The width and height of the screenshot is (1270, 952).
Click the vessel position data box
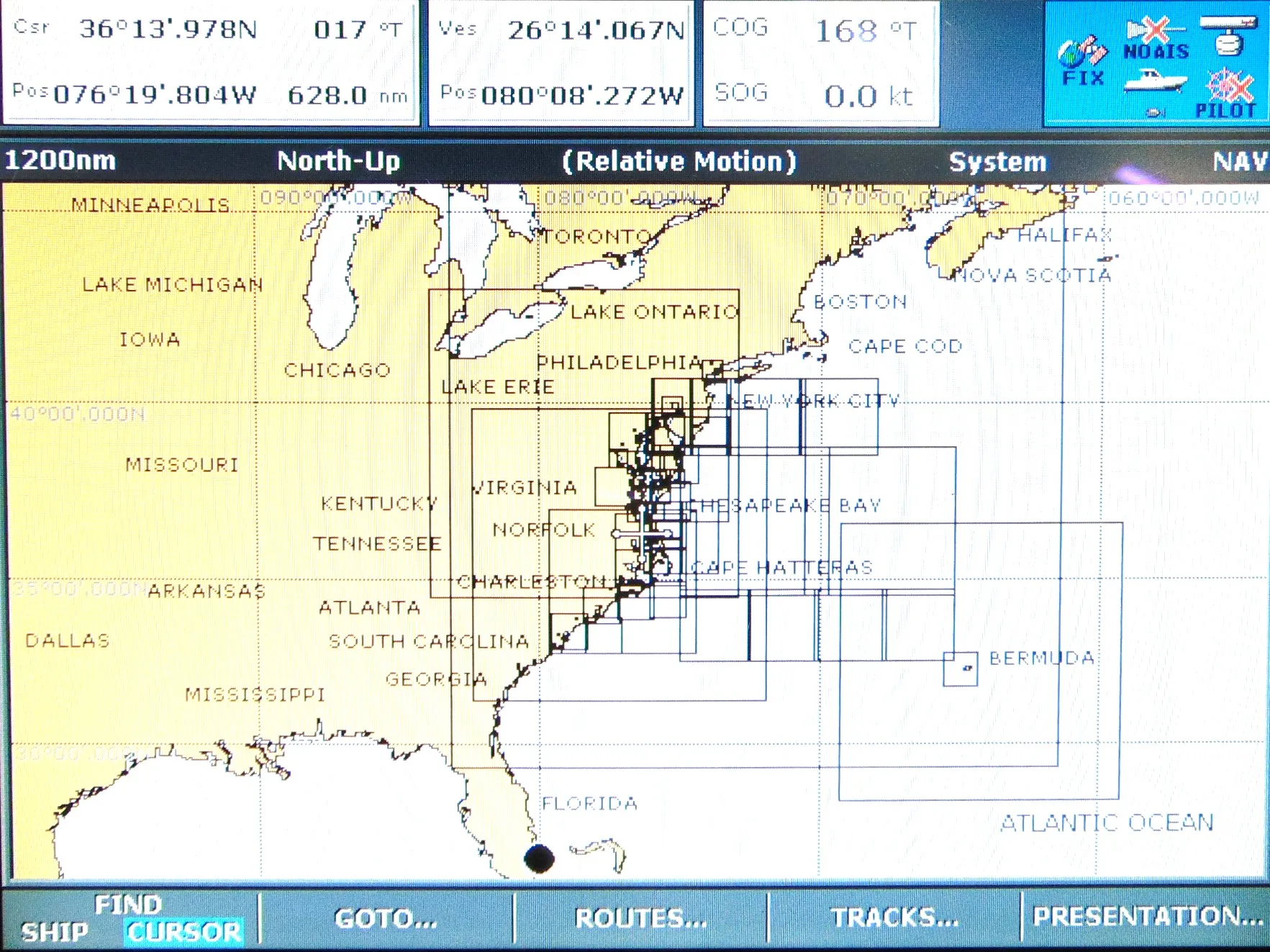coord(561,63)
